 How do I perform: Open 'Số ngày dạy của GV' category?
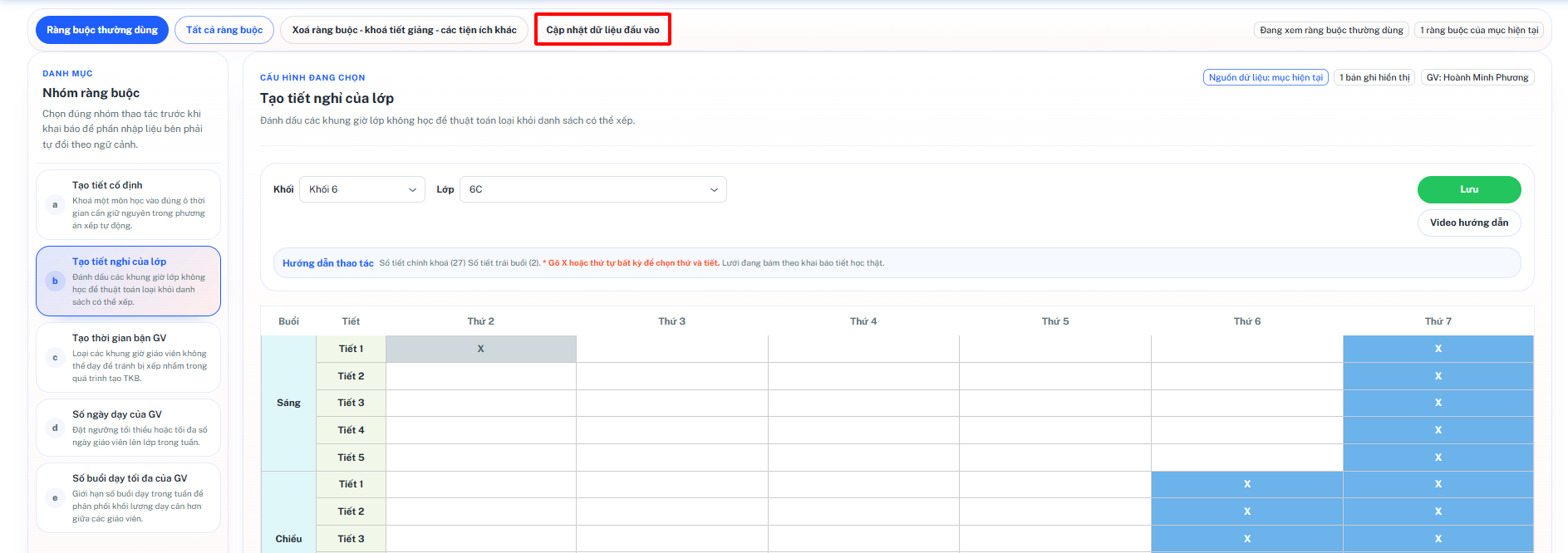point(128,428)
